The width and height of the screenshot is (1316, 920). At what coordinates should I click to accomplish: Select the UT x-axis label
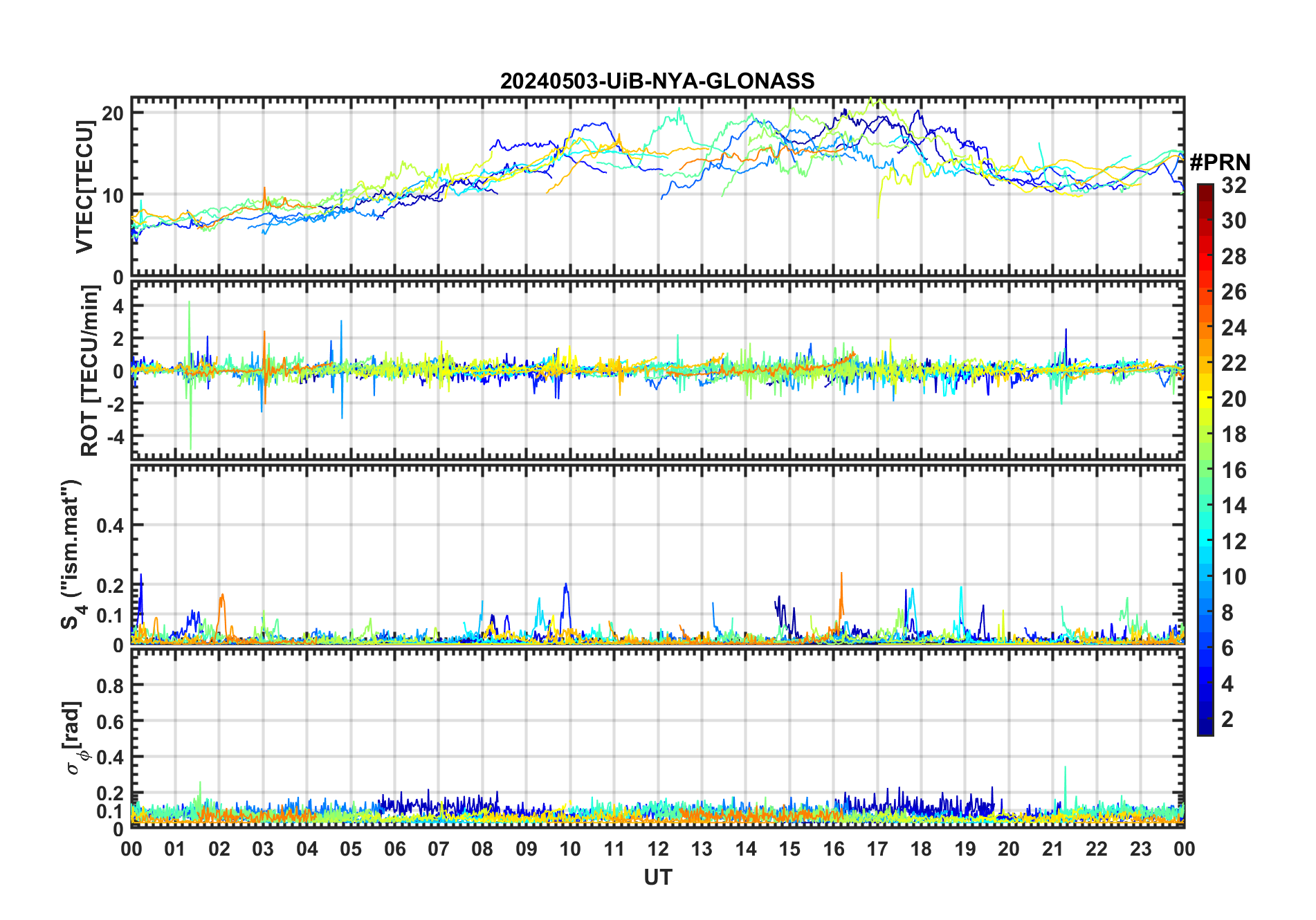pyautogui.click(x=657, y=877)
